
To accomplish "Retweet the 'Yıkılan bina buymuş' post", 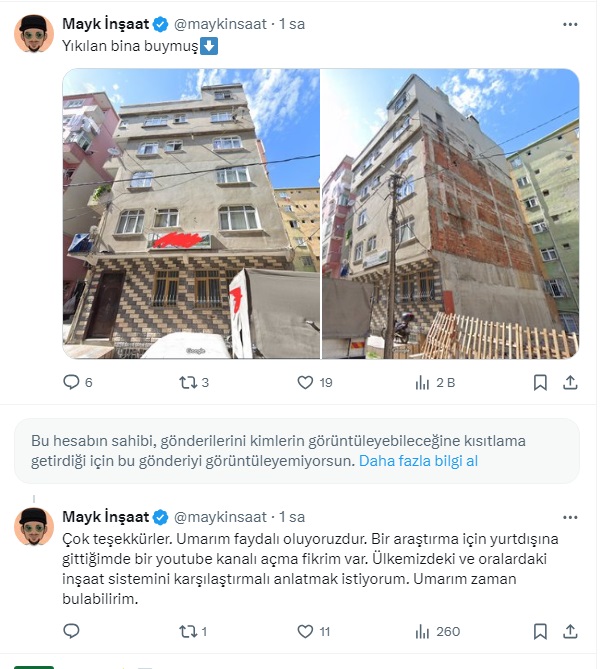I will pyautogui.click(x=194, y=382).
